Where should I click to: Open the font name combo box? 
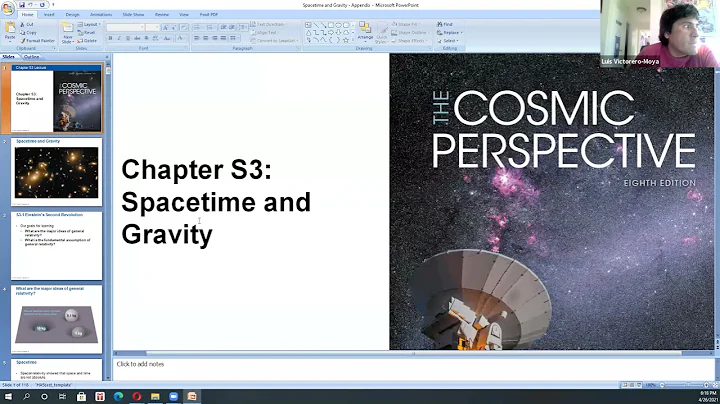tap(125, 28)
